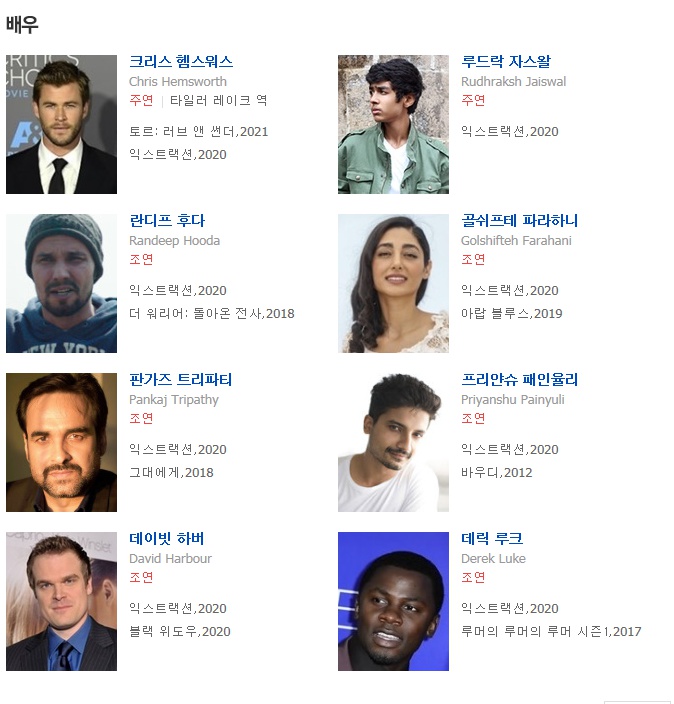Click the 크리스 헴스워스 name link
The width and height of the screenshot is (674, 704).
point(181,62)
